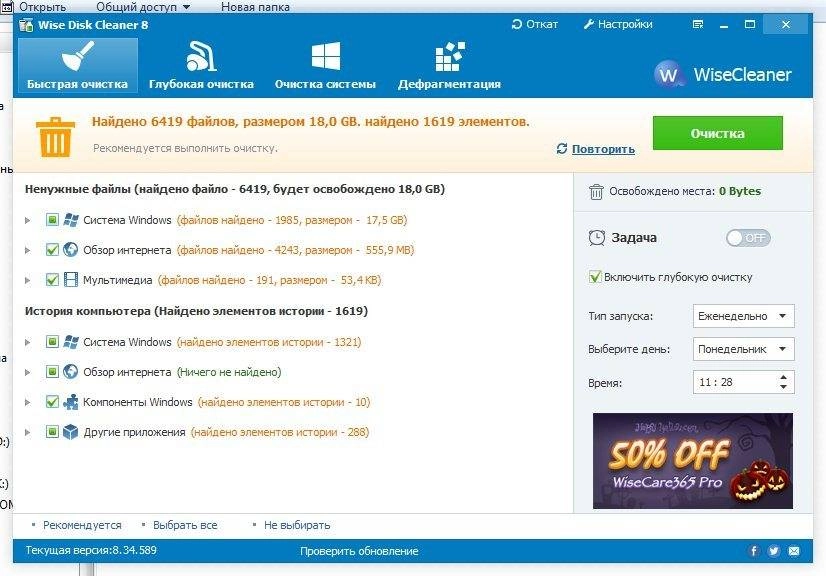Expand Компоненты Windows category

coord(28,403)
